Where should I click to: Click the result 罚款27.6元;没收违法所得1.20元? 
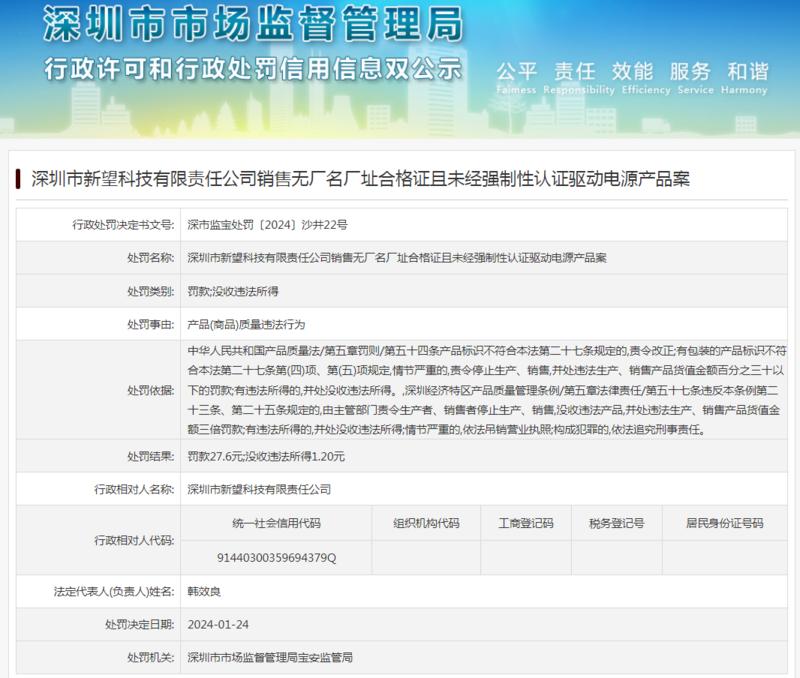point(266,456)
